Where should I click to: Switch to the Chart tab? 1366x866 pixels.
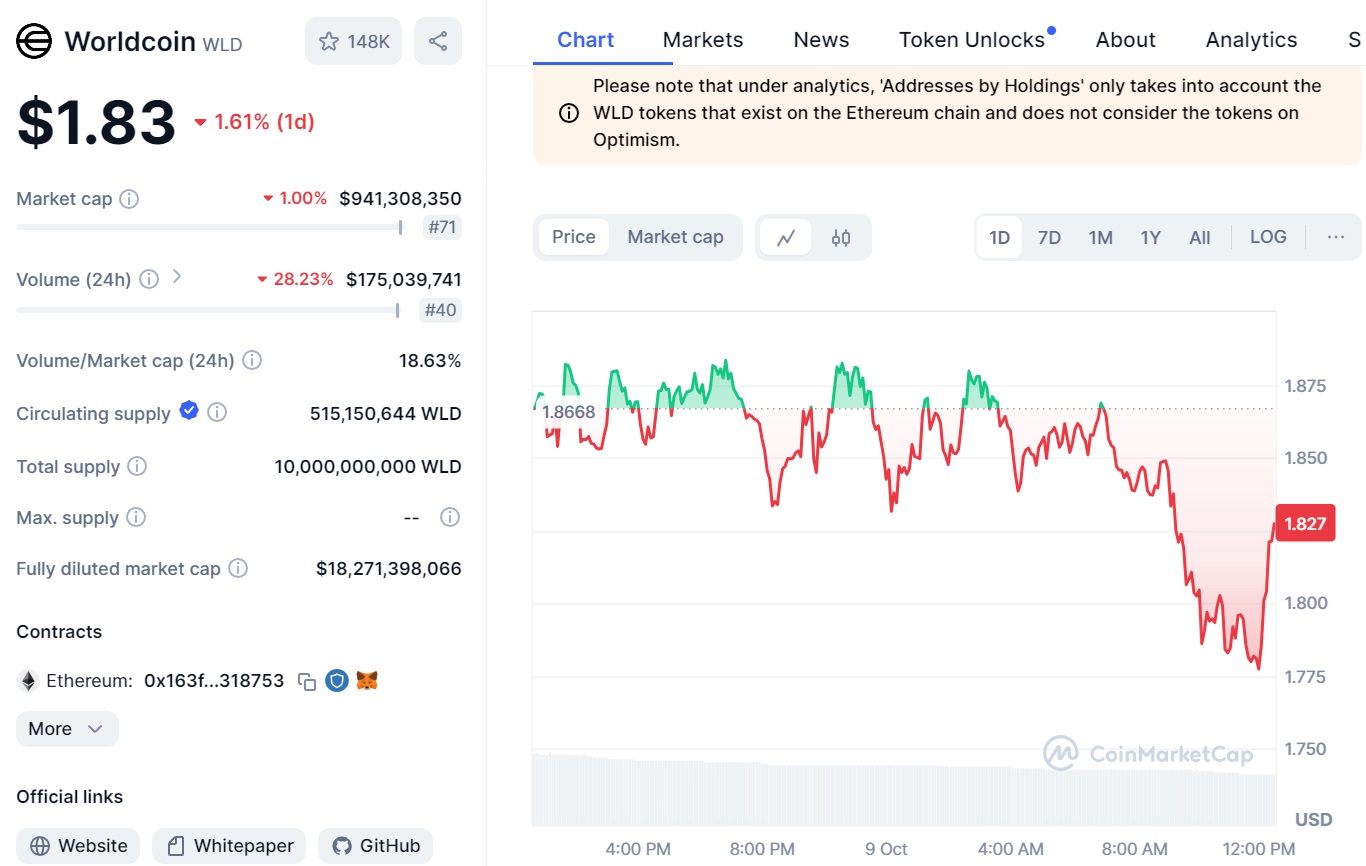586,40
